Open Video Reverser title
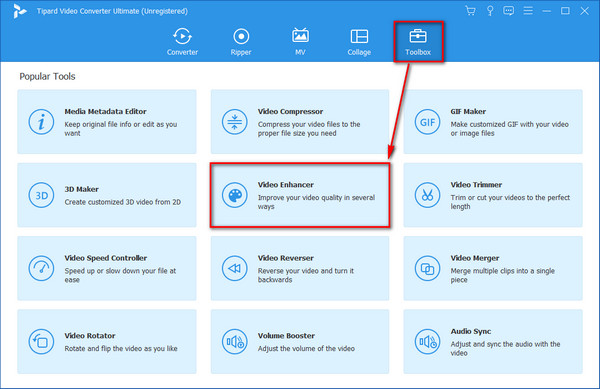The image size is (600, 389). point(285,258)
